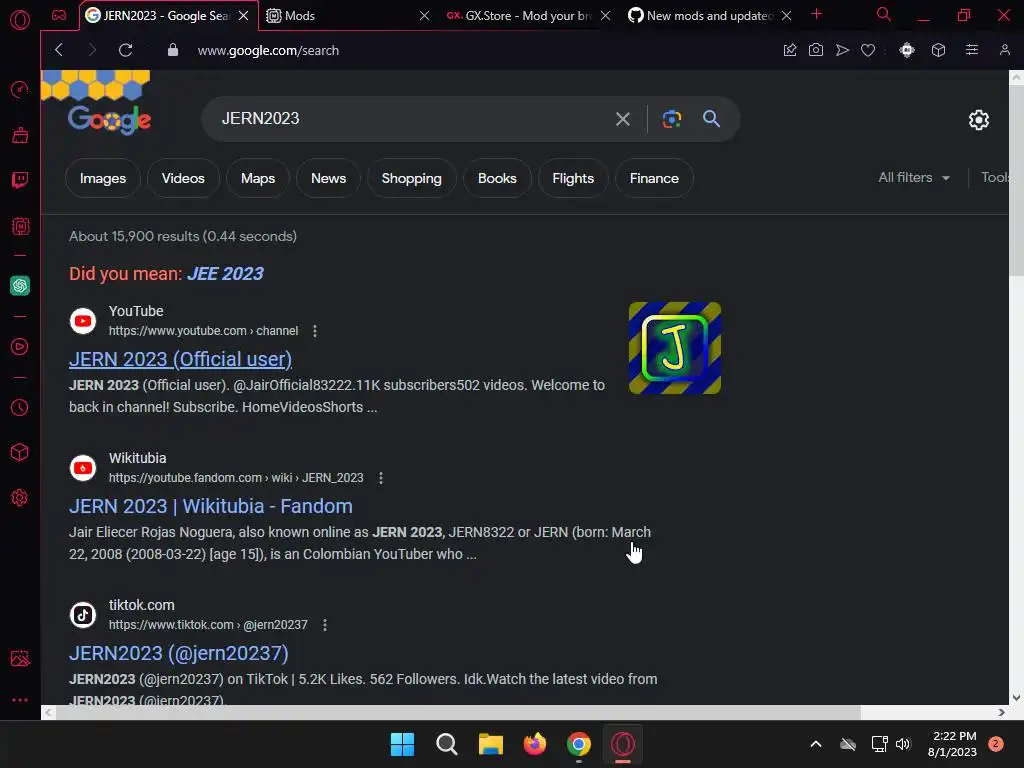Filter results by Finance
This screenshot has height=768, width=1024.
pos(654,178)
